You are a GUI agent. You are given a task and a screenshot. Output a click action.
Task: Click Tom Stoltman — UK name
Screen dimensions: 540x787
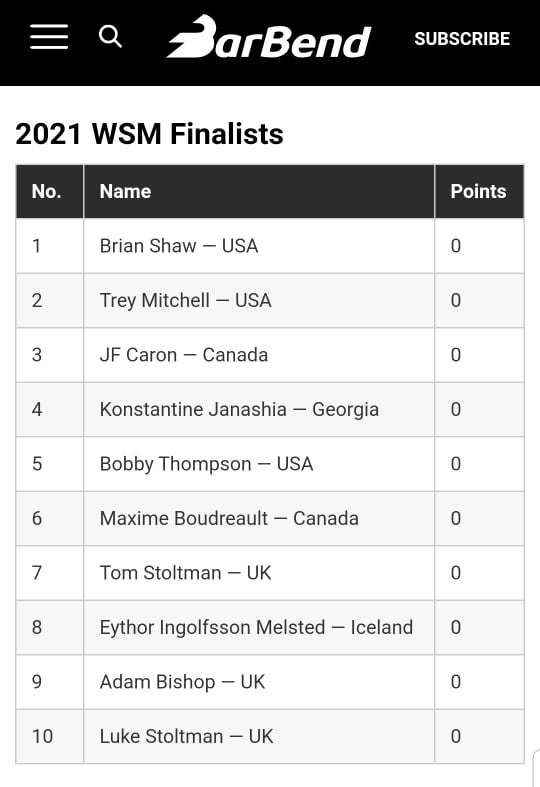[x=185, y=573]
